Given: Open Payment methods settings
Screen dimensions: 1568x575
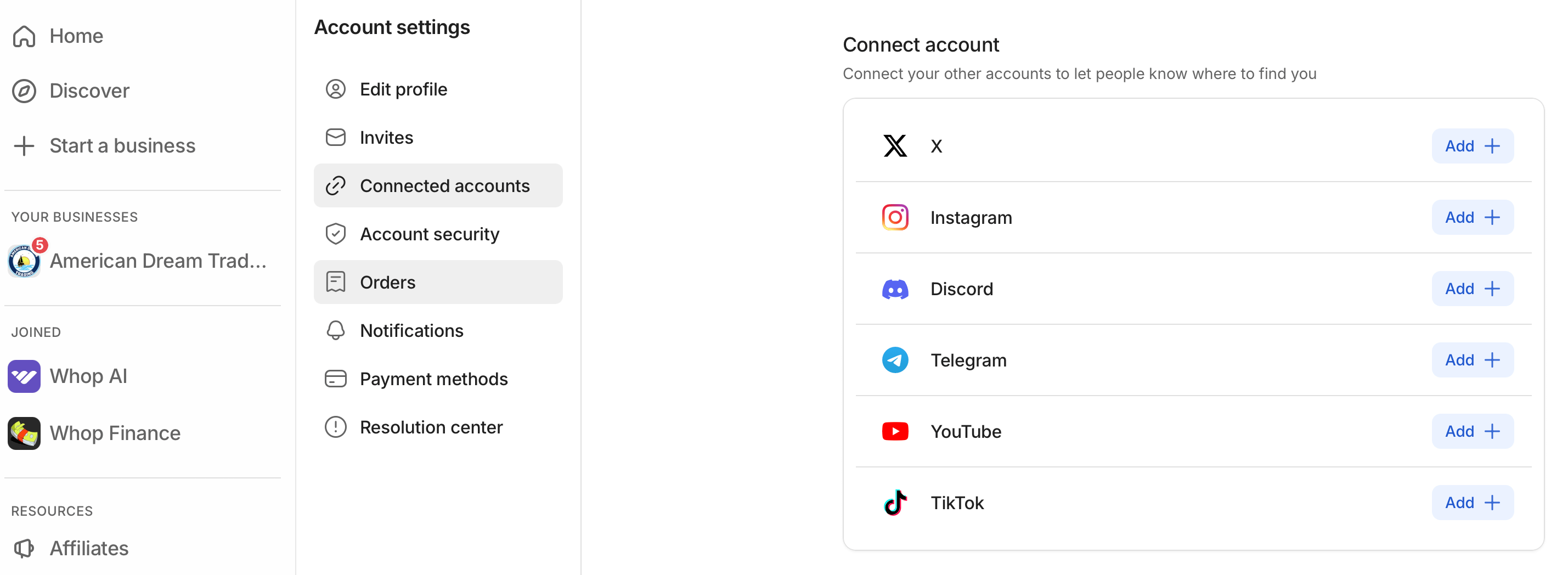Looking at the screenshot, I should click(x=438, y=379).
